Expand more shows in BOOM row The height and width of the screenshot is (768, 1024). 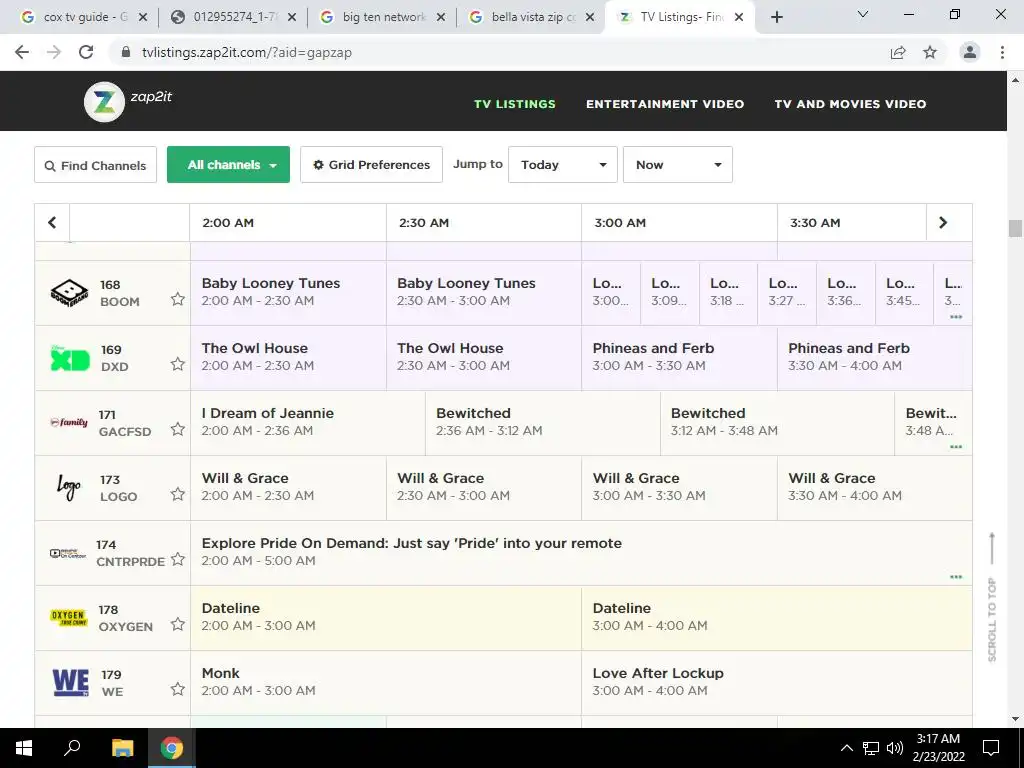(956, 317)
